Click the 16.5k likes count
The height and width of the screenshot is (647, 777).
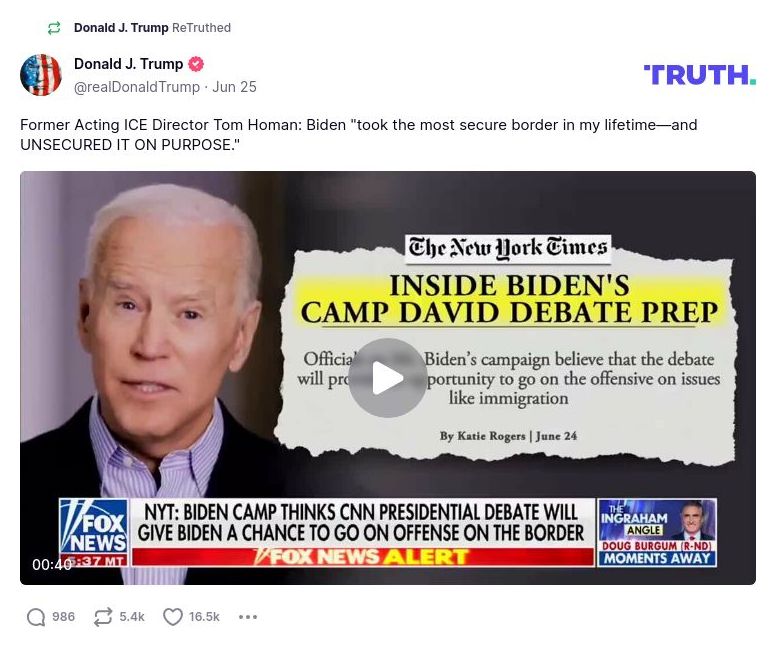point(204,617)
